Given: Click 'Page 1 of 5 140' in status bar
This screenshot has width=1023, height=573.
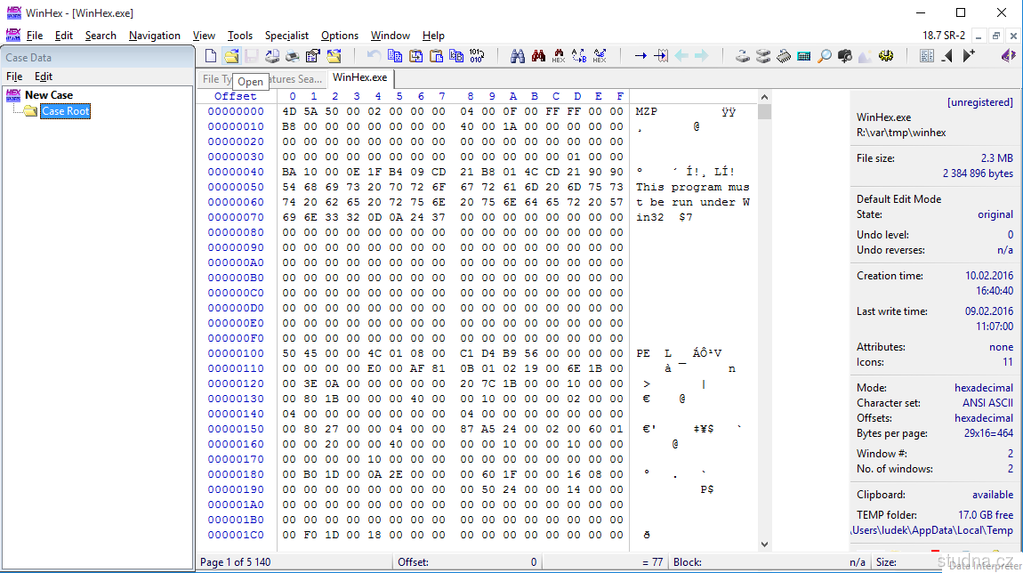Looking at the screenshot, I should pos(235,562).
